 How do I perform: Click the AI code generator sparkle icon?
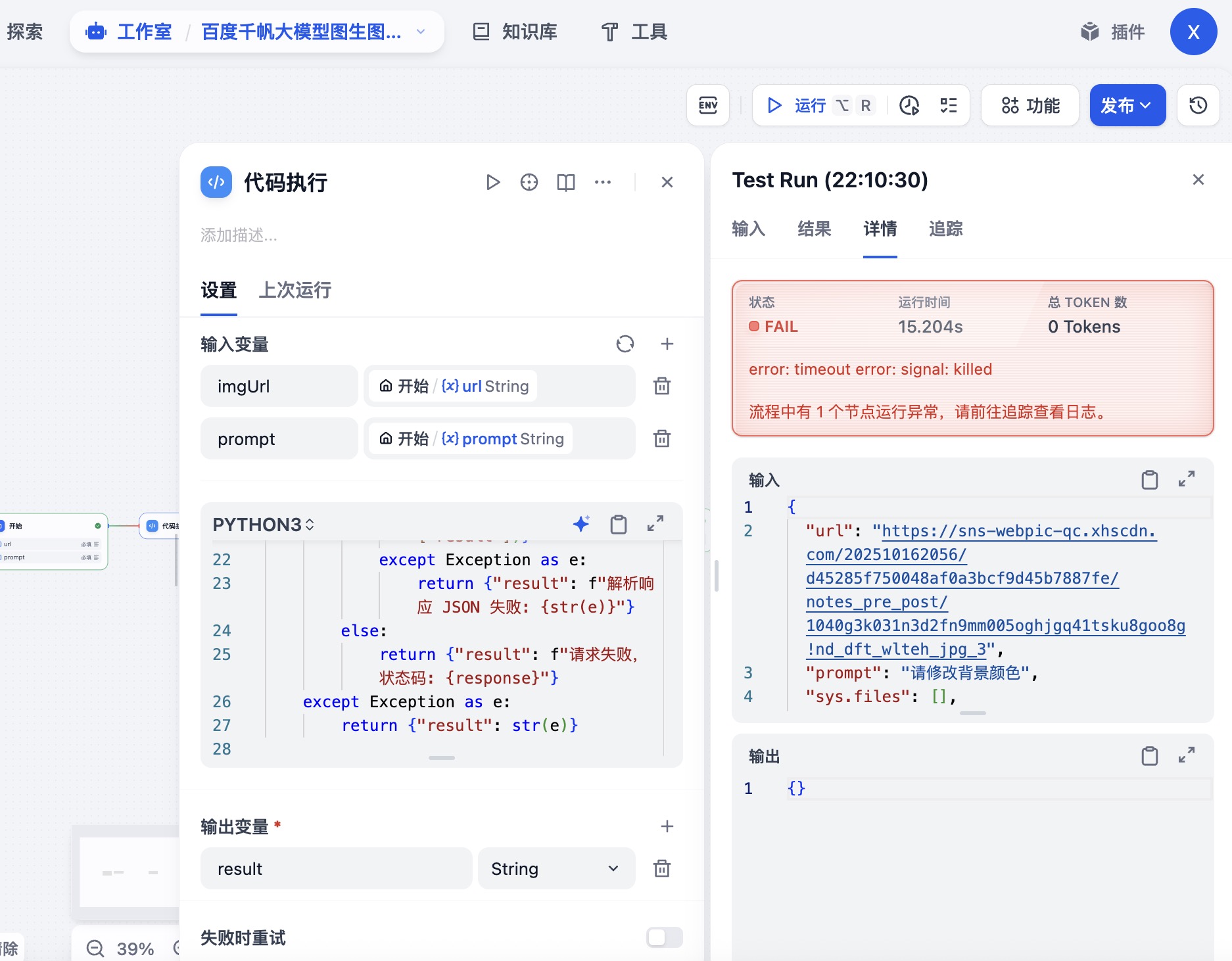pos(581,524)
